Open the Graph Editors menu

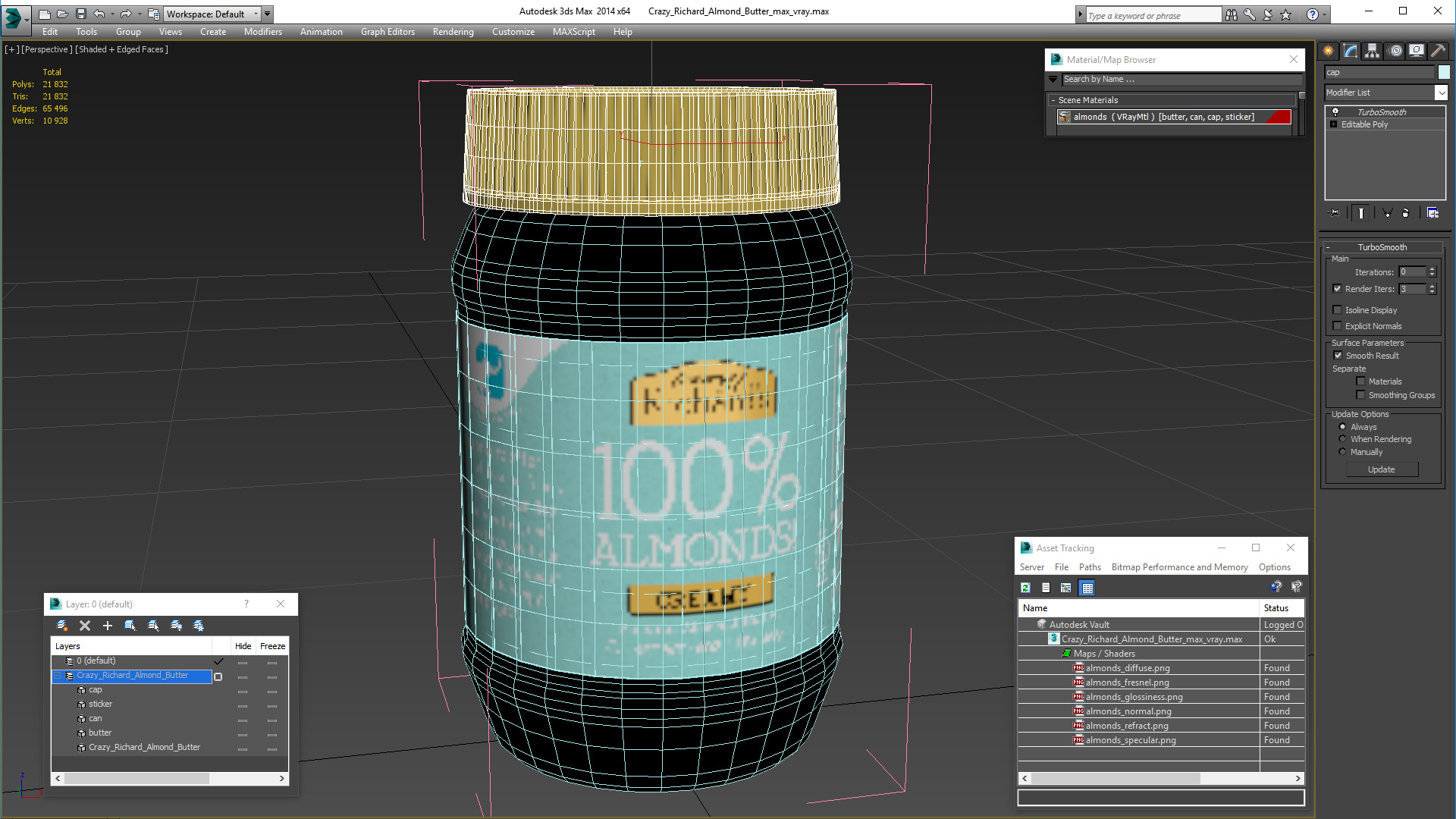388,32
